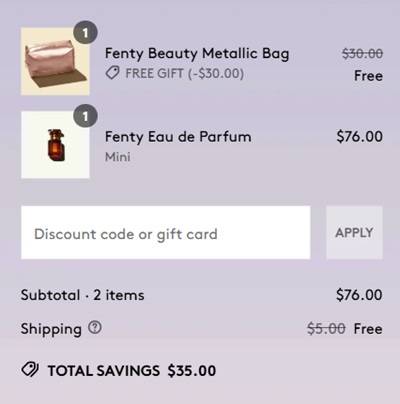
Task: Click the Mini variant label
Action: coord(118,157)
